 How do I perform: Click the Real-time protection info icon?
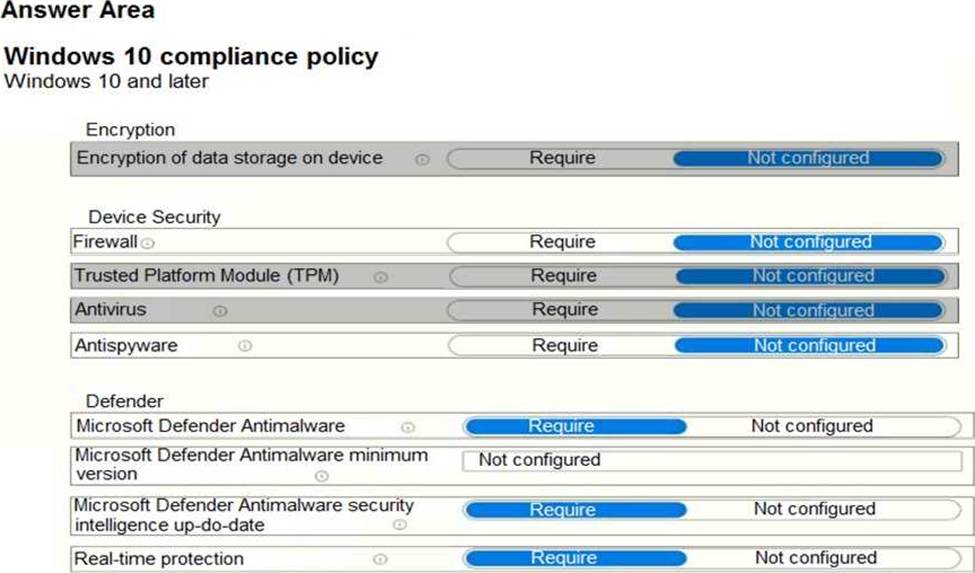pos(379,559)
